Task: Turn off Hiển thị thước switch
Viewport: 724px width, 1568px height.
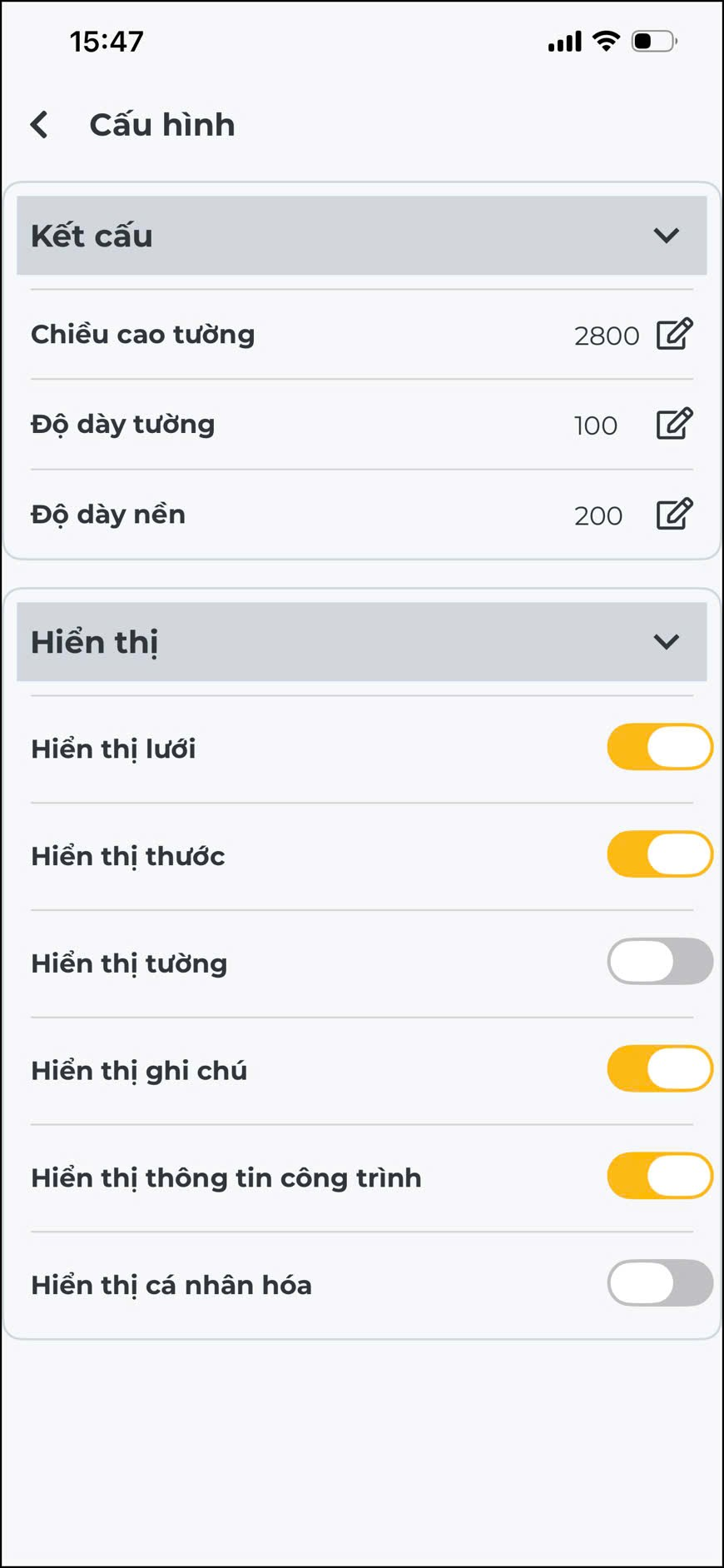Action: (x=660, y=854)
